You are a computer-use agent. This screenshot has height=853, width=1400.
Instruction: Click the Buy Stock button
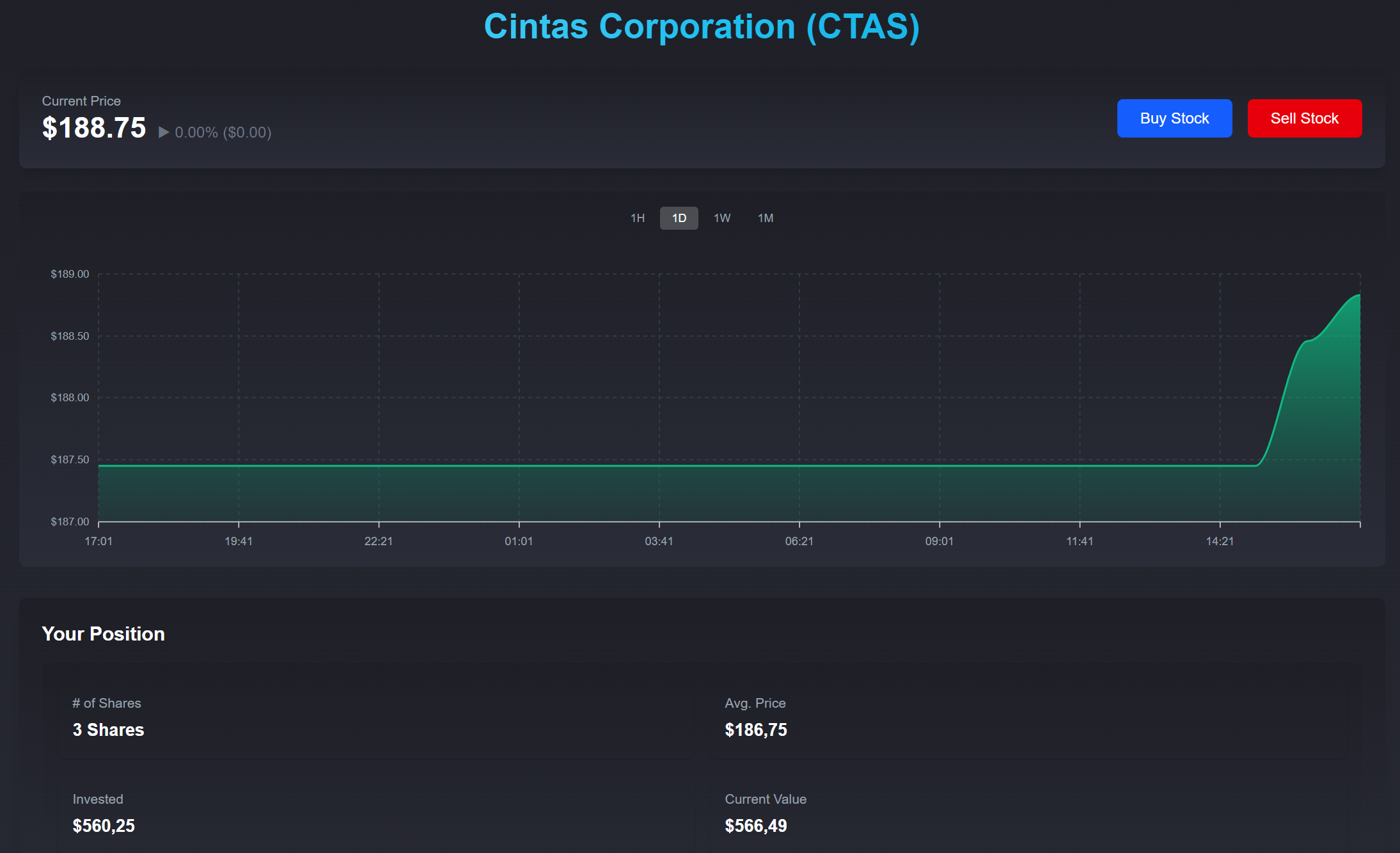(x=1174, y=118)
